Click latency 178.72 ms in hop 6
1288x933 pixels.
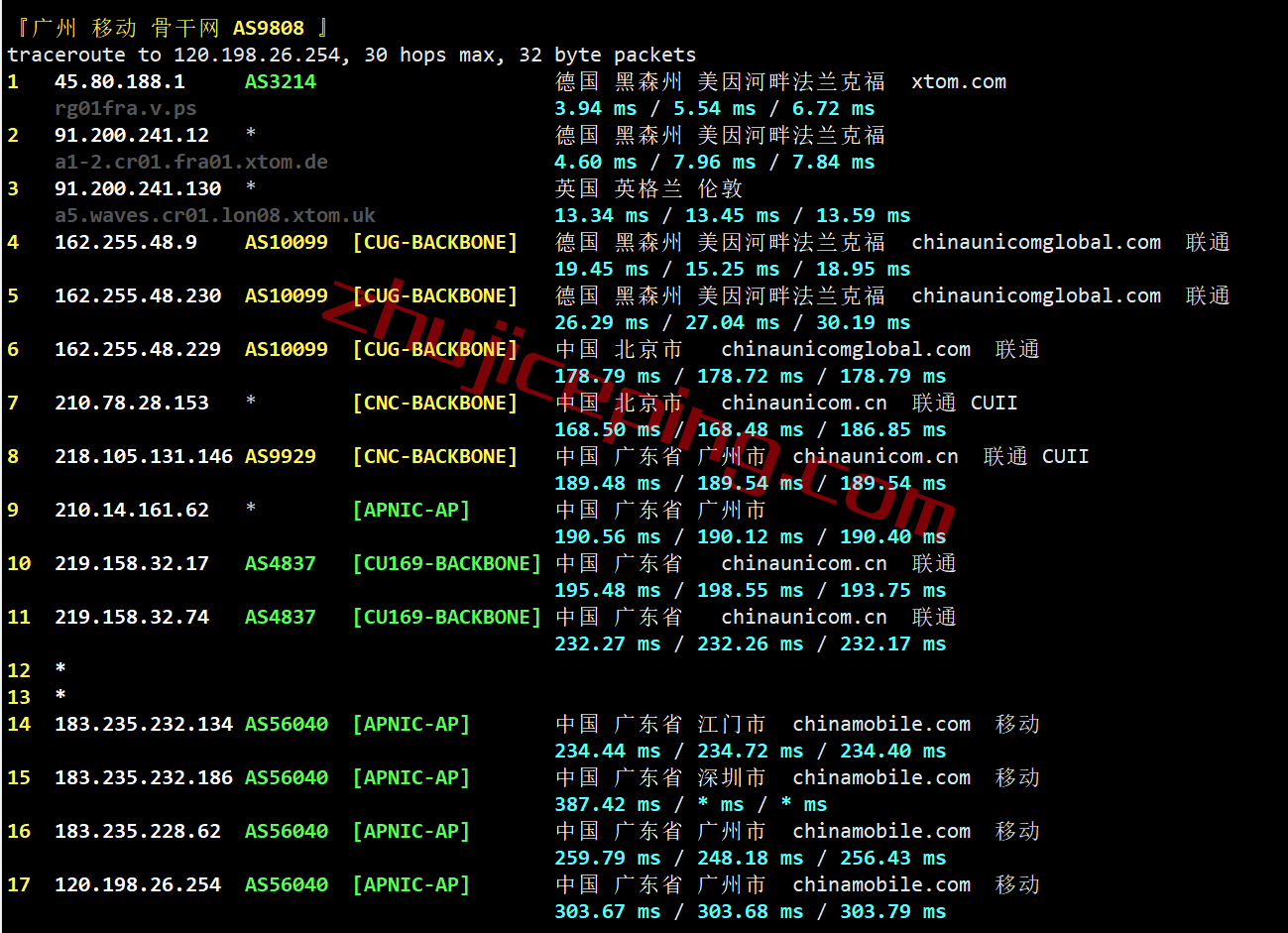751,376
